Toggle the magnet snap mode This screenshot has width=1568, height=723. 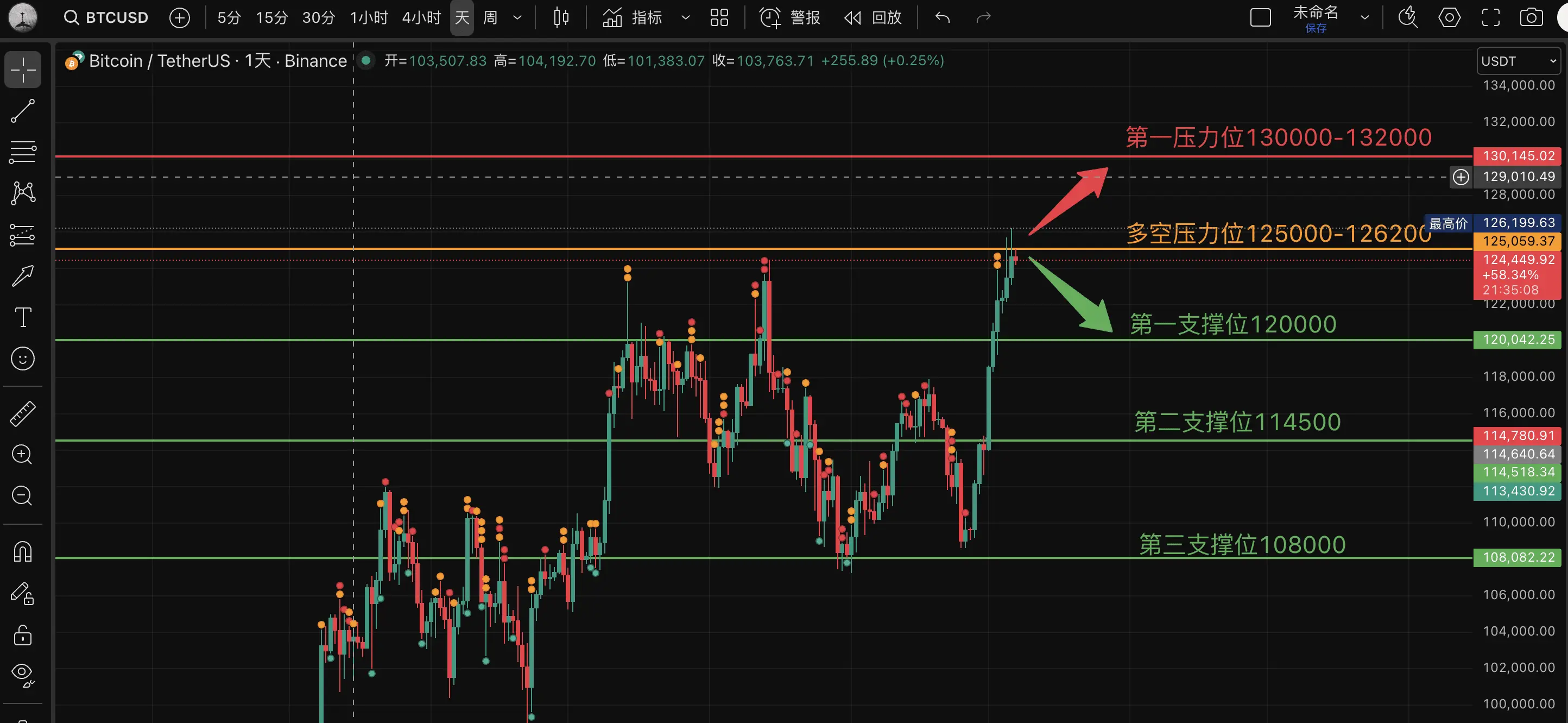click(22, 552)
